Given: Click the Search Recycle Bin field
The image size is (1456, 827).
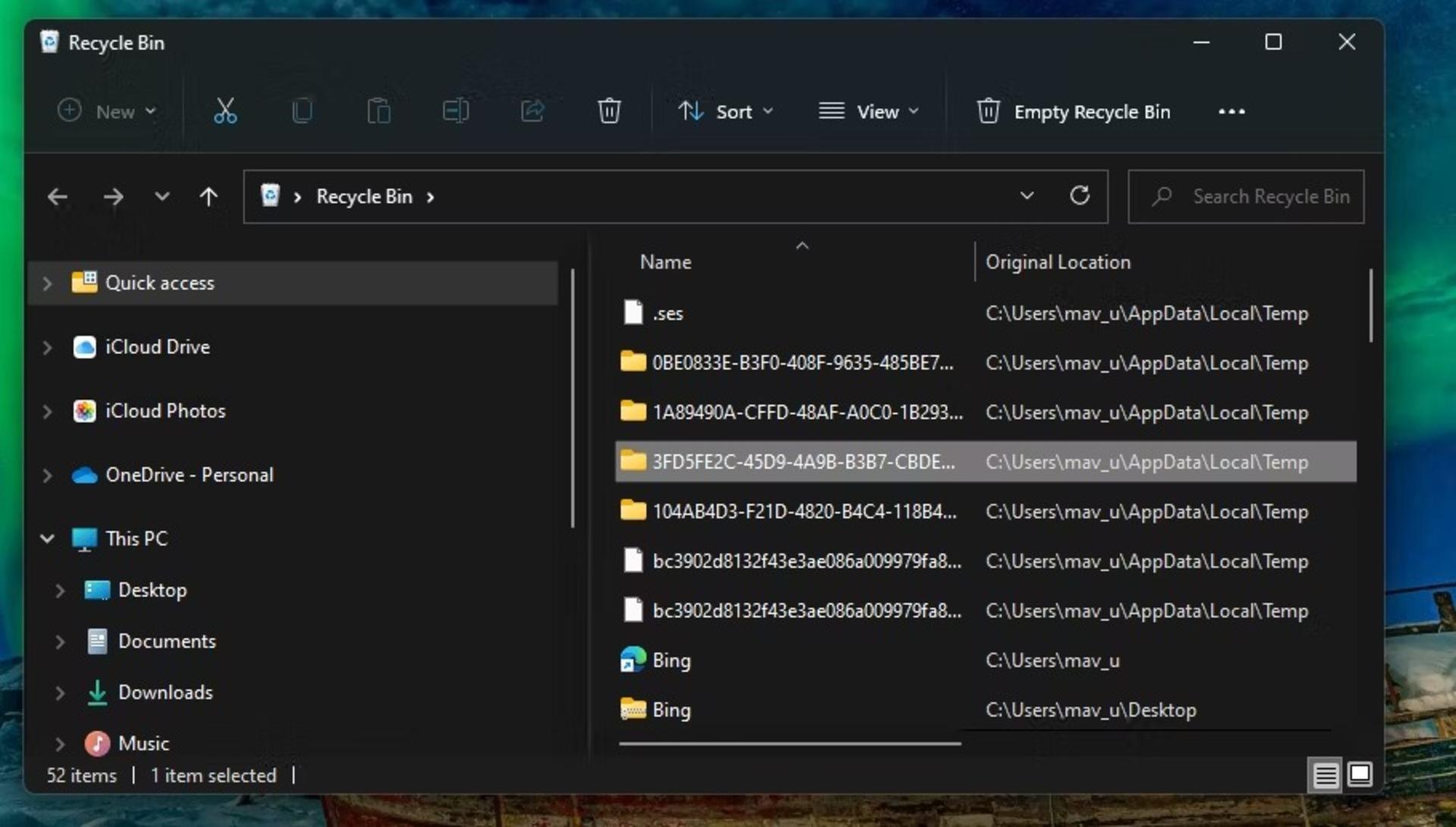Looking at the screenshot, I should pos(1246,197).
